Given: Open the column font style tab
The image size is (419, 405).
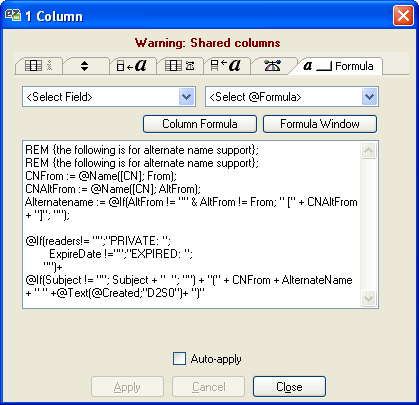Looking at the screenshot, I should (132, 66).
